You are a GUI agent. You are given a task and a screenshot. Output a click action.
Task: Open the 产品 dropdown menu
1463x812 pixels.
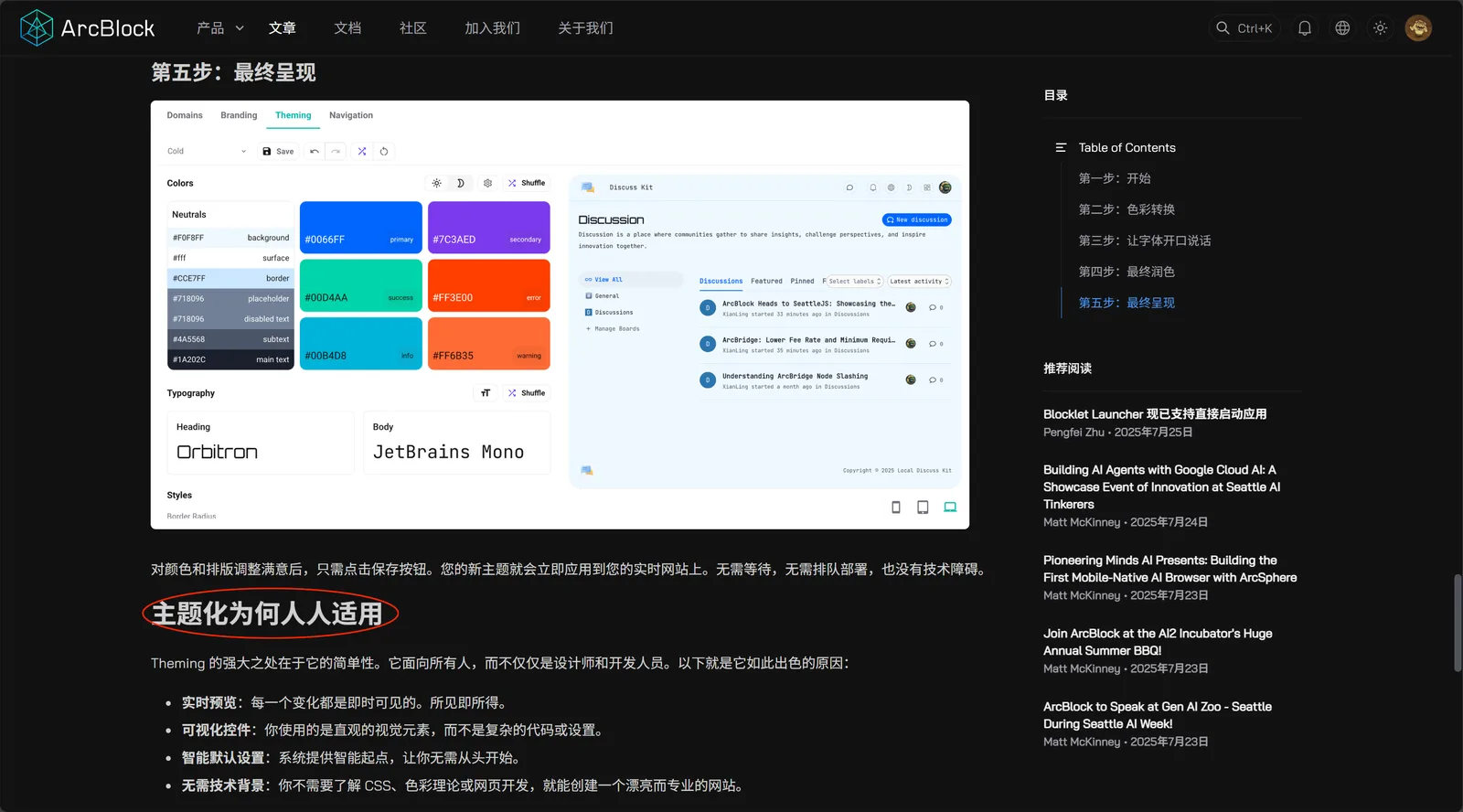[220, 28]
